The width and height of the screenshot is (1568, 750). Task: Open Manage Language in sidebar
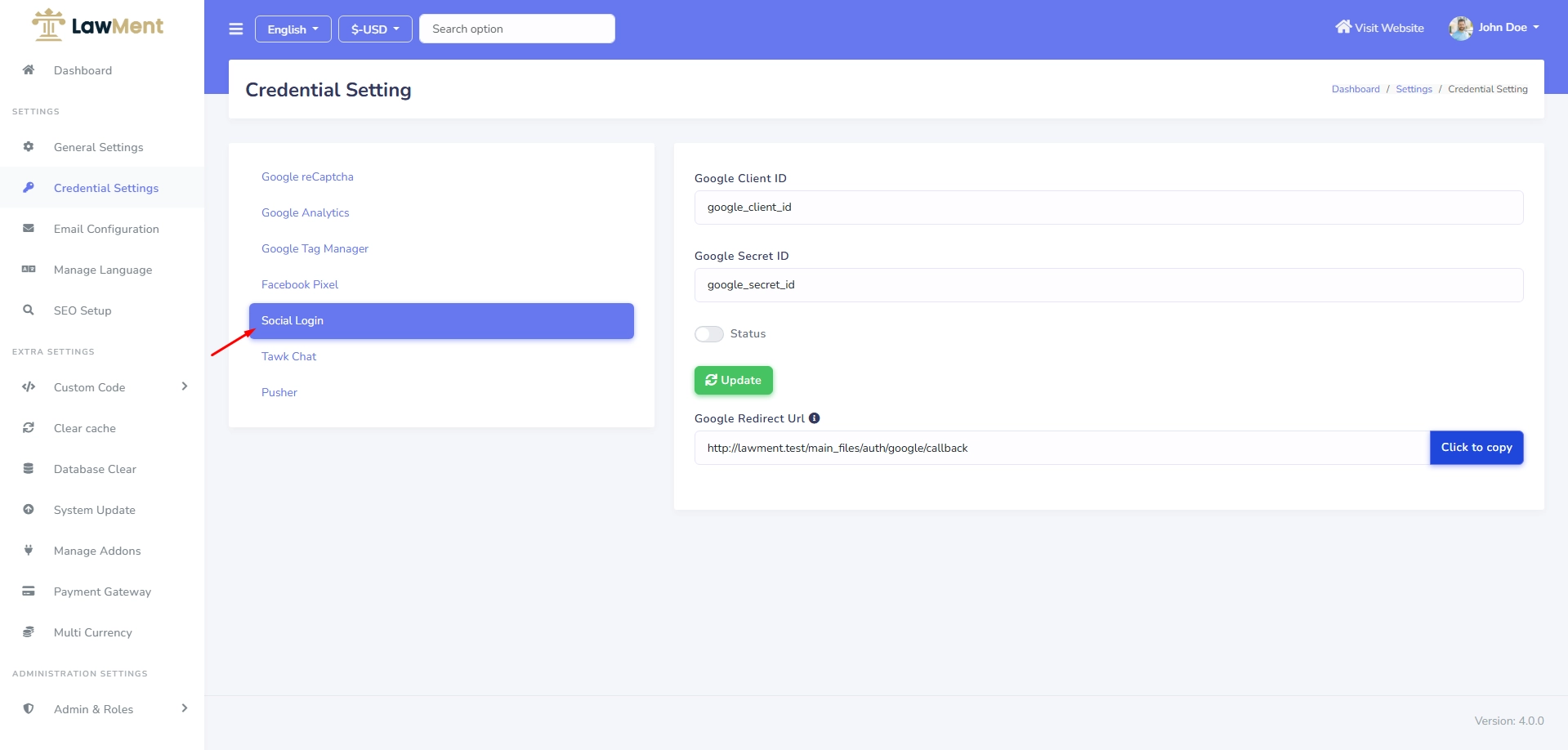click(102, 270)
